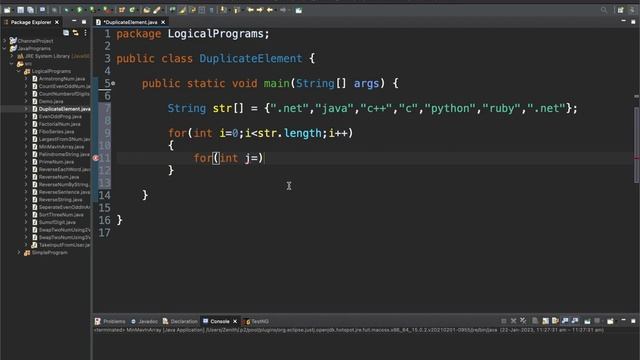The height and width of the screenshot is (360, 640).
Task: Maximize the Console view panel
Action: 633,321
